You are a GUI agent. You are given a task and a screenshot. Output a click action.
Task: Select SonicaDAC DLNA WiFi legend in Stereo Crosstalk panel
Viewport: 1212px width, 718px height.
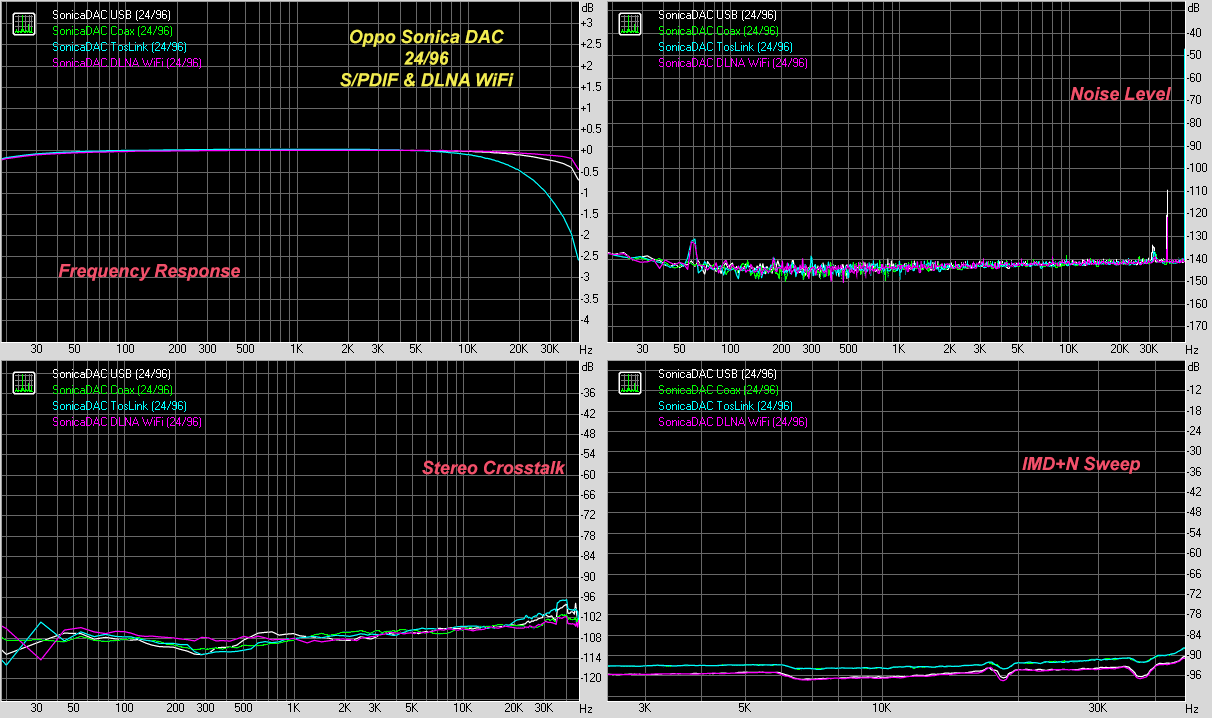[x=127, y=422]
